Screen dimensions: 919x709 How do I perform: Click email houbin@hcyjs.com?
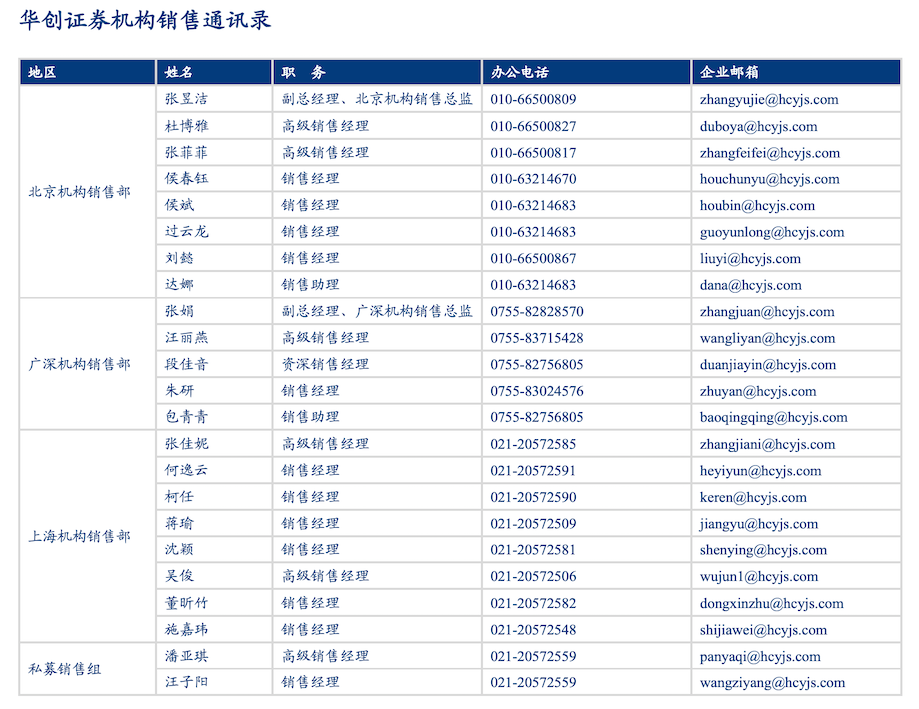click(x=757, y=206)
